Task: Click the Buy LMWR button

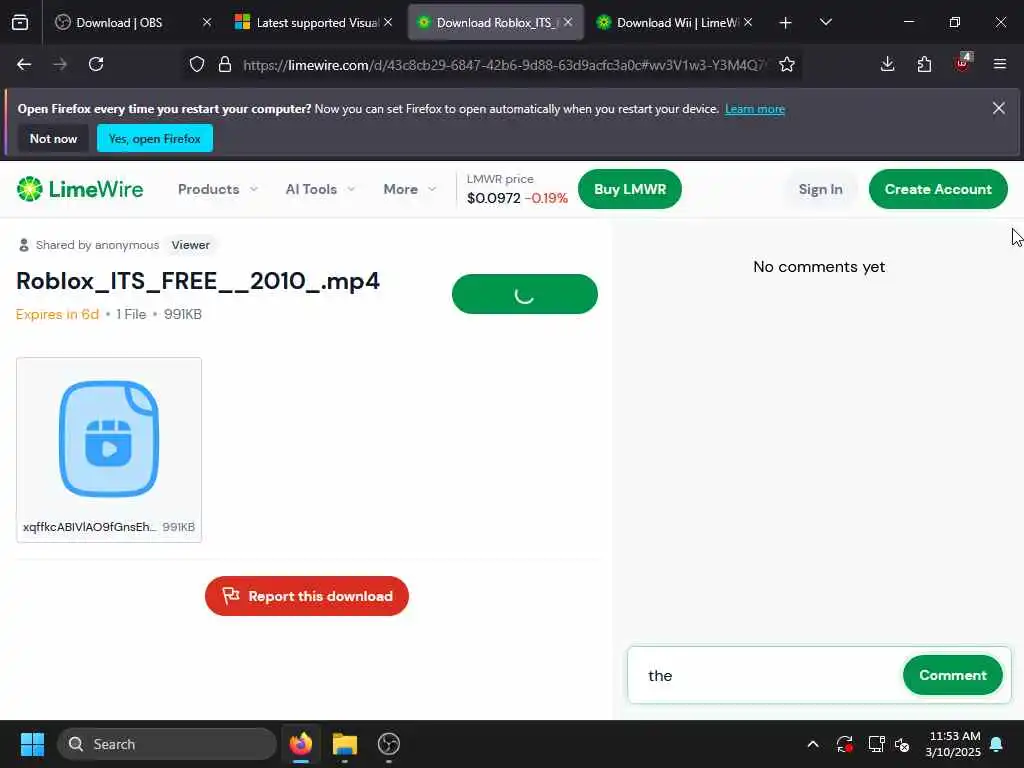Action: (x=630, y=189)
